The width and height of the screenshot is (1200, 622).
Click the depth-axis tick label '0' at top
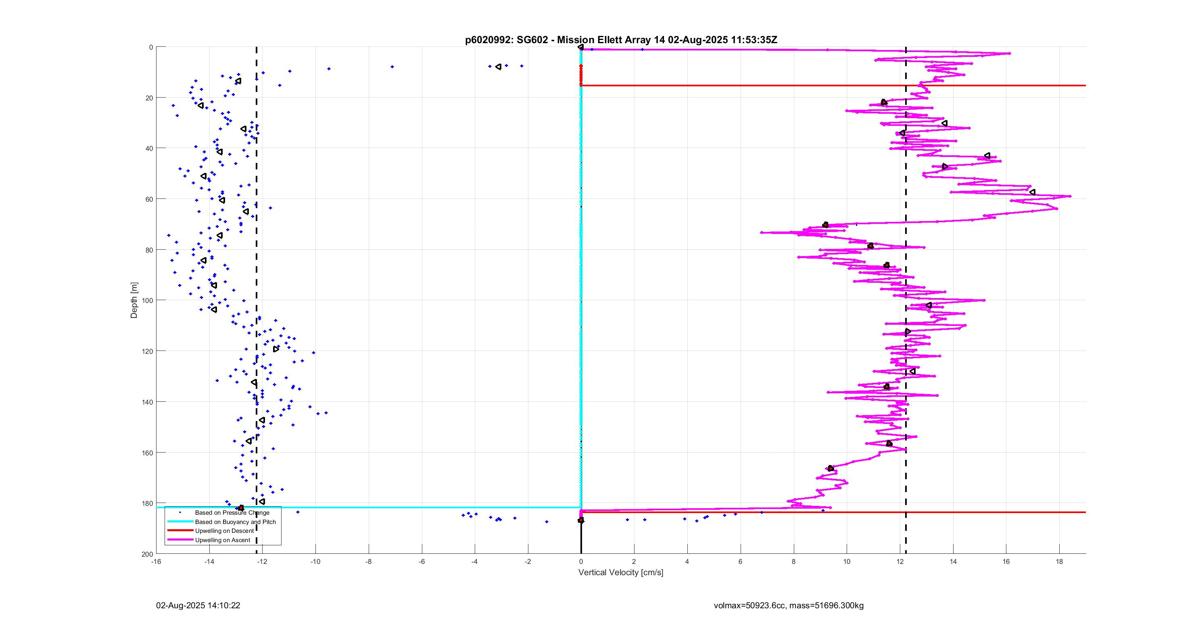point(150,47)
